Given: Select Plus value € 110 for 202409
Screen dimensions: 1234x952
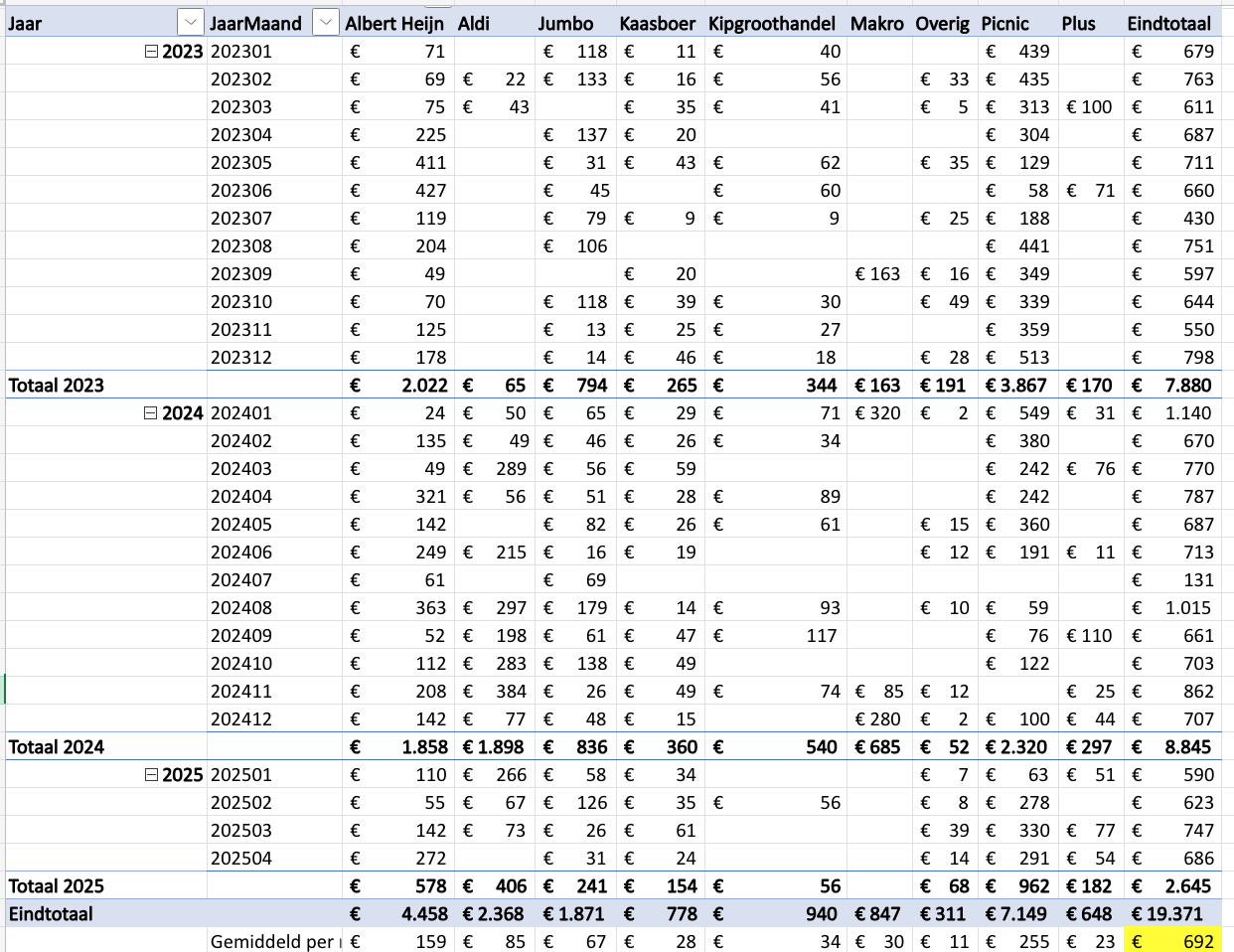Looking at the screenshot, I should (1089, 636).
